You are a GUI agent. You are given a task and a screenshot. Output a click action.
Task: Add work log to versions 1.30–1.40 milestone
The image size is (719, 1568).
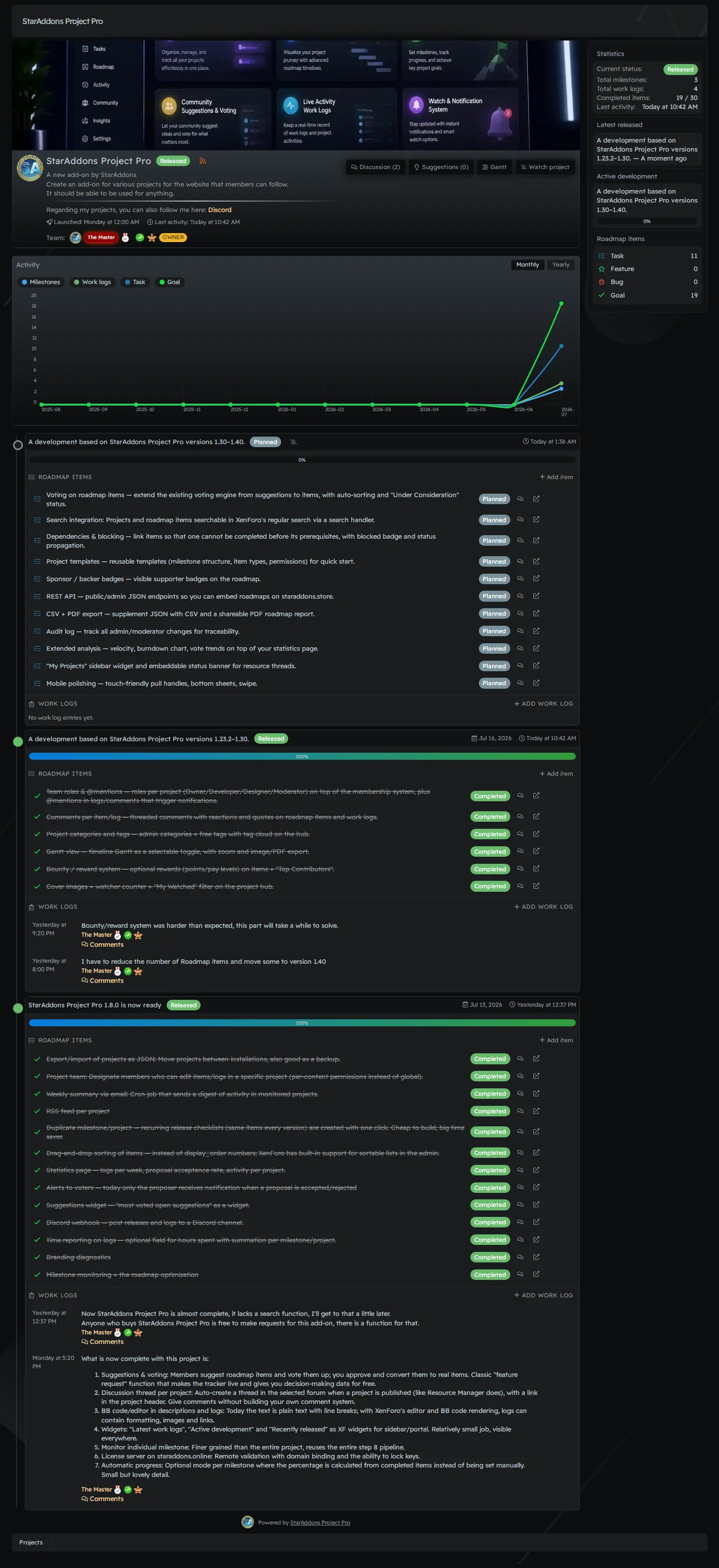pyautogui.click(x=544, y=704)
